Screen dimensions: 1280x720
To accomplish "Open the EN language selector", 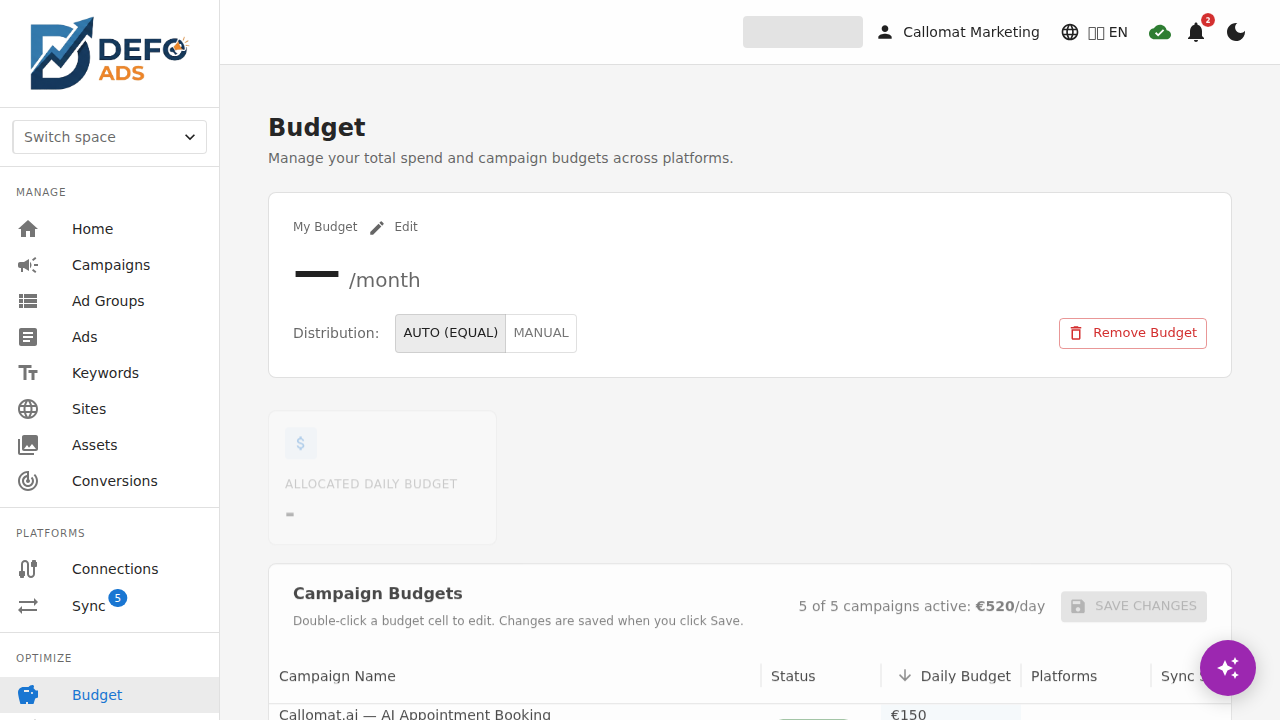I will [x=1095, y=32].
